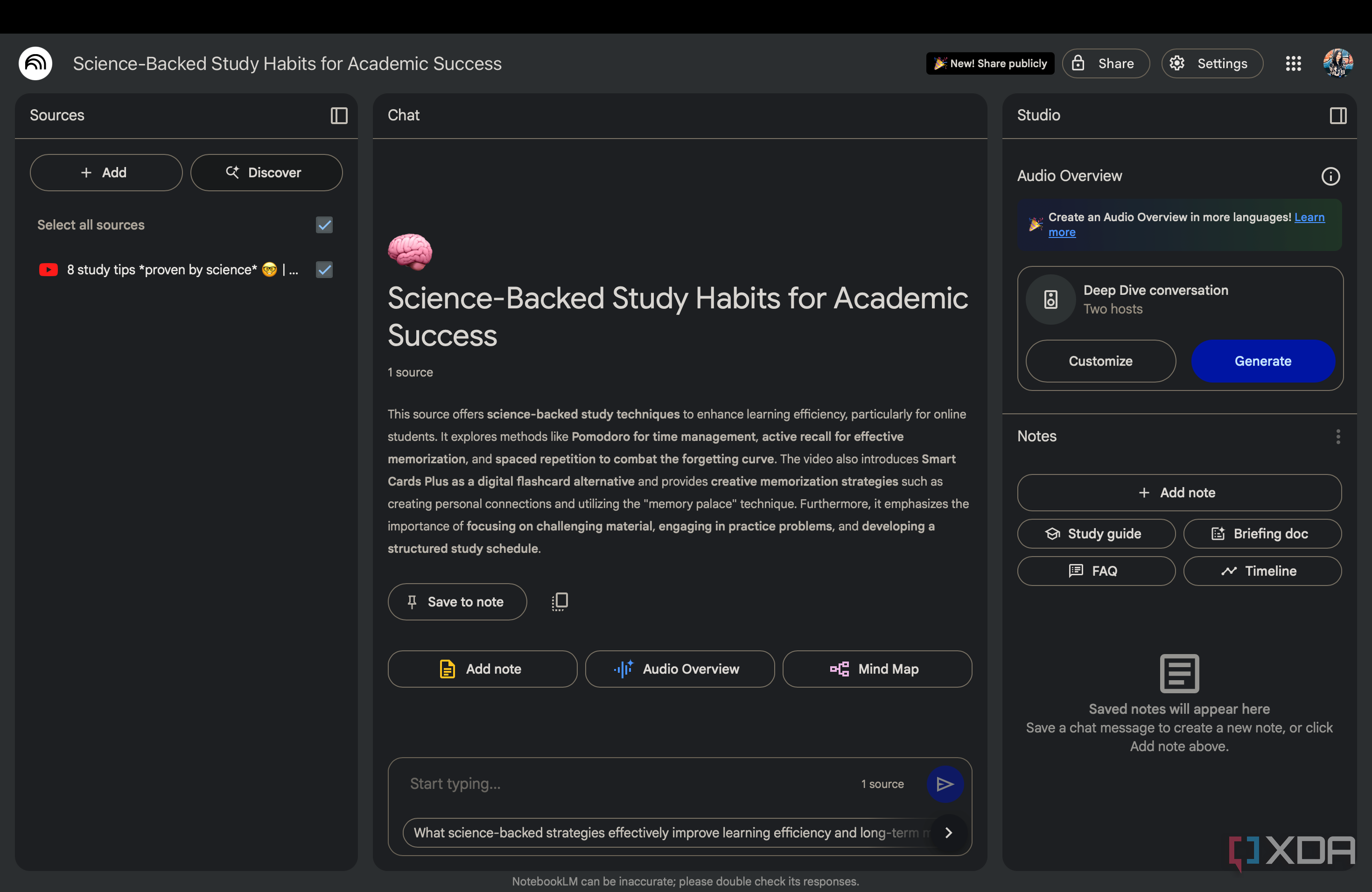Click the brain emoji notebook icon
Image resolution: width=1372 pixels, height=892 pixels.
pos(410,252)
